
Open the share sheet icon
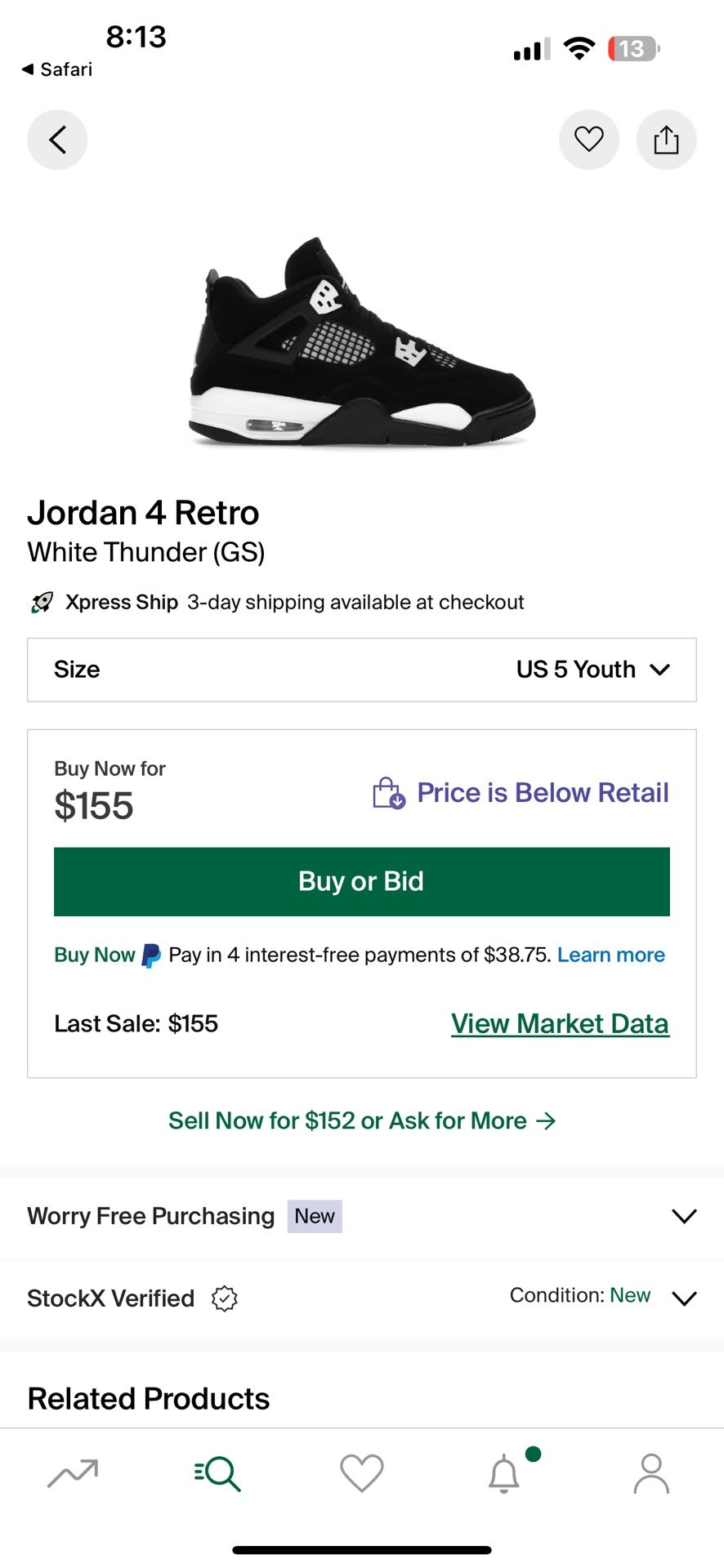[666, 140]
